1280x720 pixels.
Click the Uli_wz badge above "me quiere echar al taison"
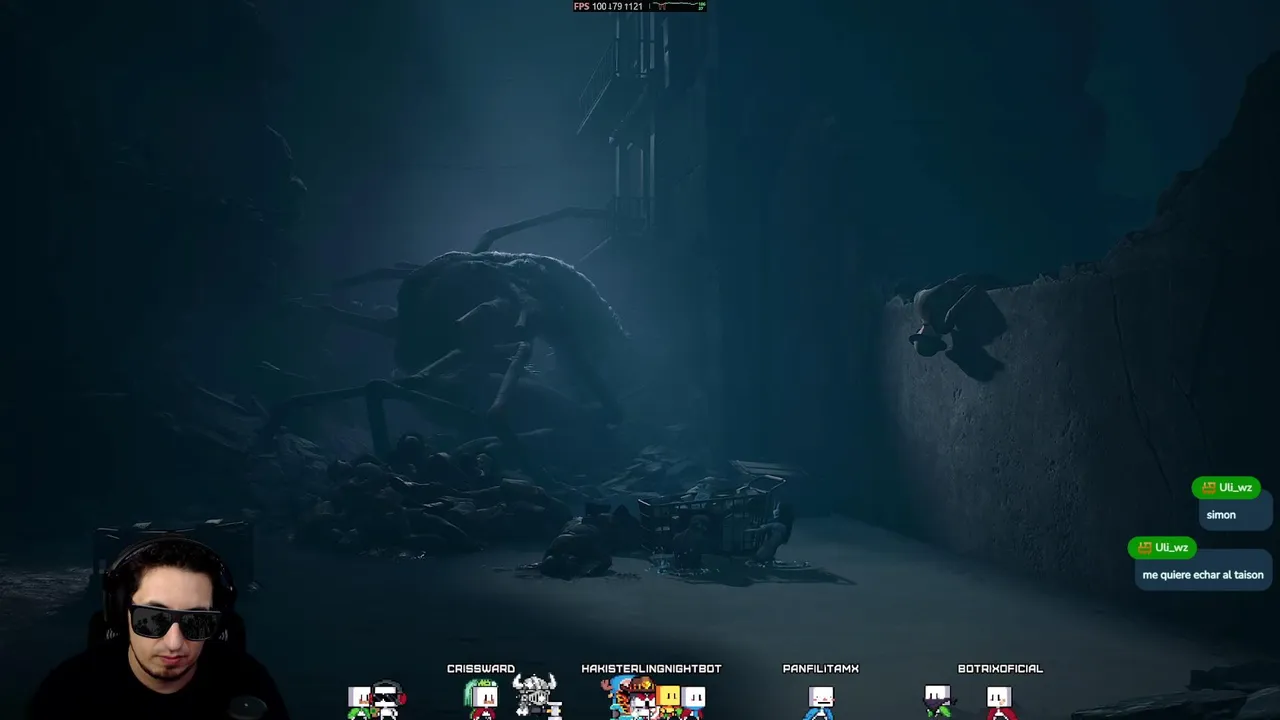1162,548
